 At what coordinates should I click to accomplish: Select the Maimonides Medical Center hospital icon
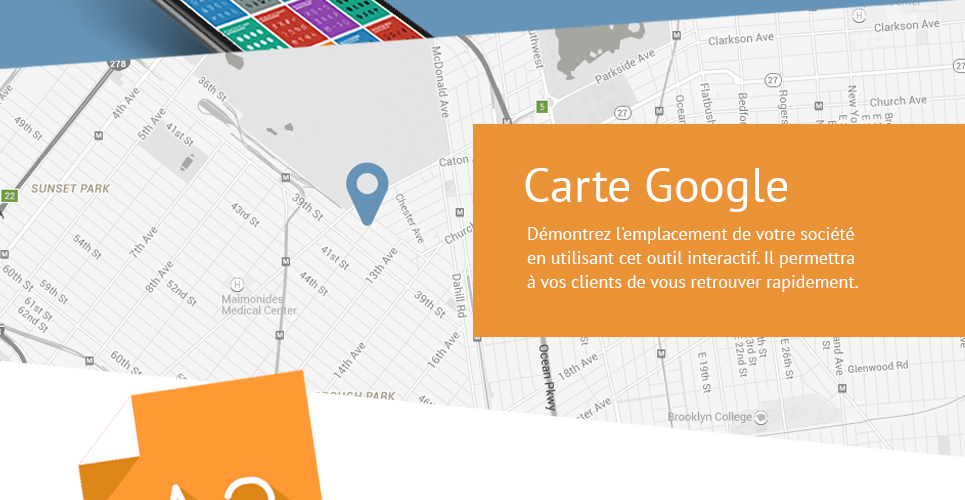(x=236, y=284)
